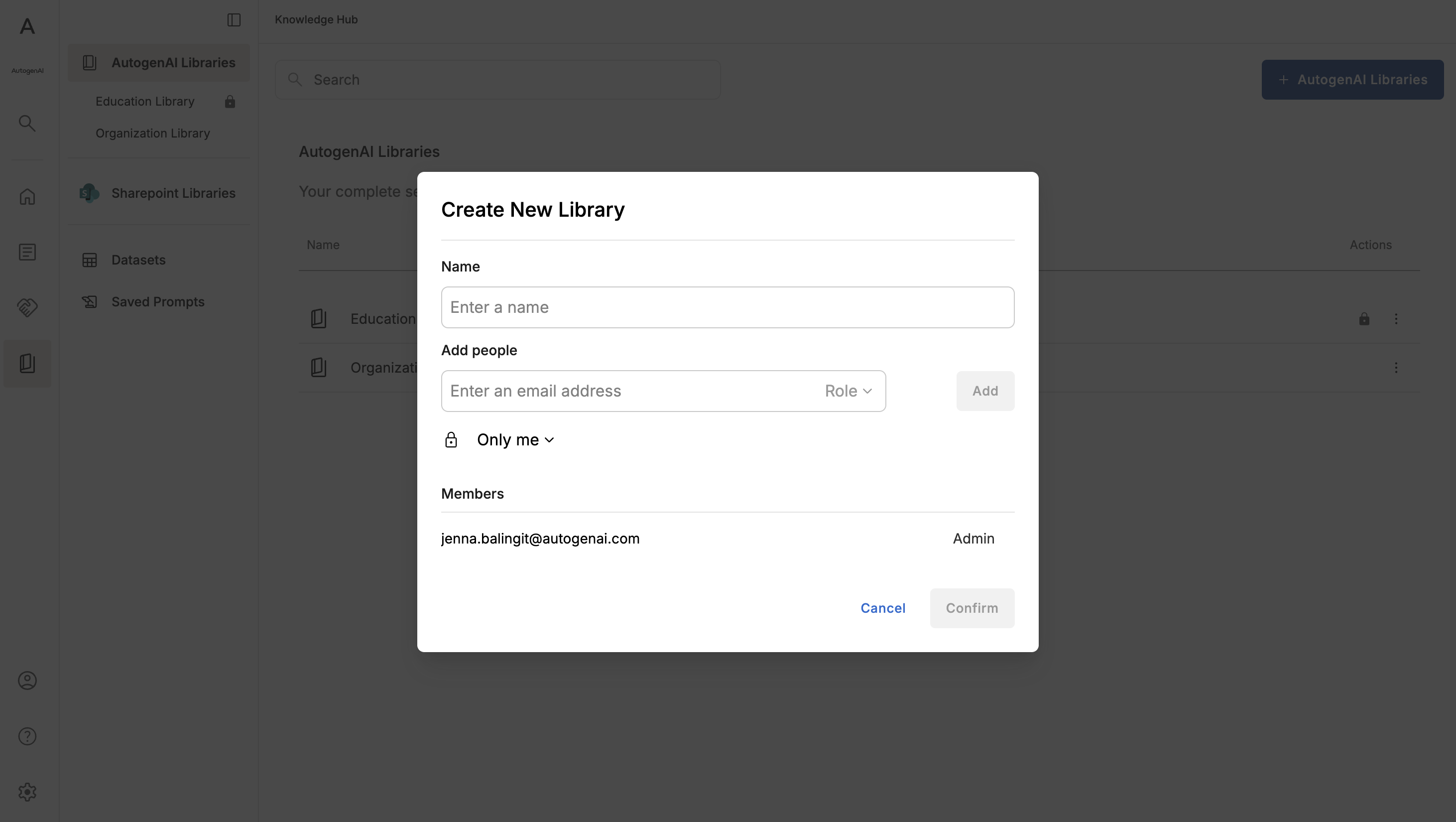1456x822 pixels.
Task: Go to Home icon in left rail
Action: 27,197
